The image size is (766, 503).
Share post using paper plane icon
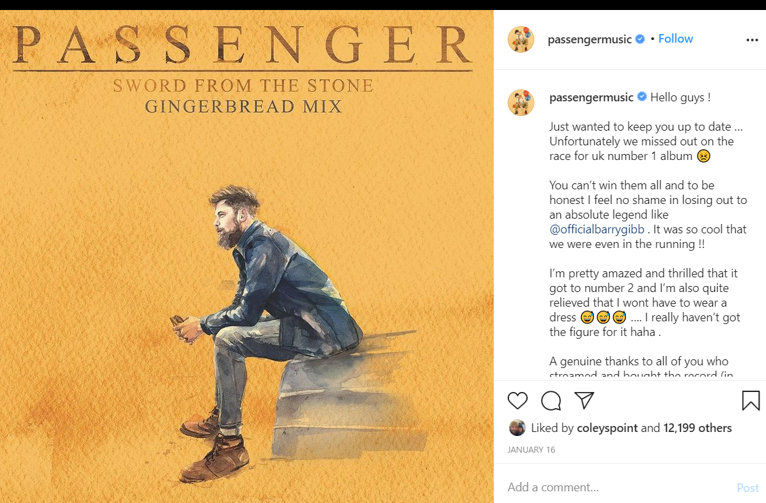(x=584, y=400)
